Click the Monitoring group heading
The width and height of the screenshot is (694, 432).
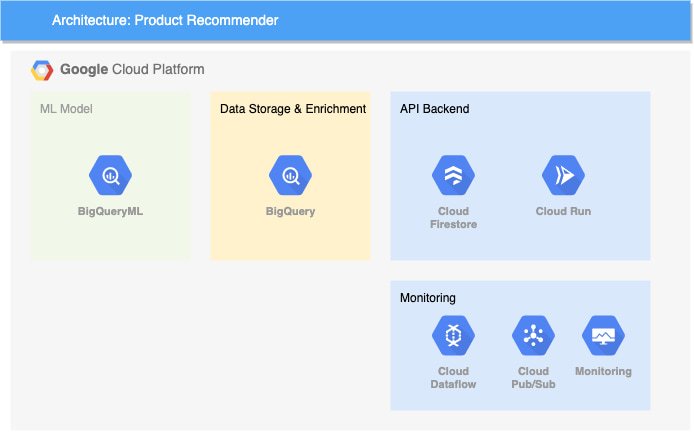pyautogui.click(x=428, y=298)
